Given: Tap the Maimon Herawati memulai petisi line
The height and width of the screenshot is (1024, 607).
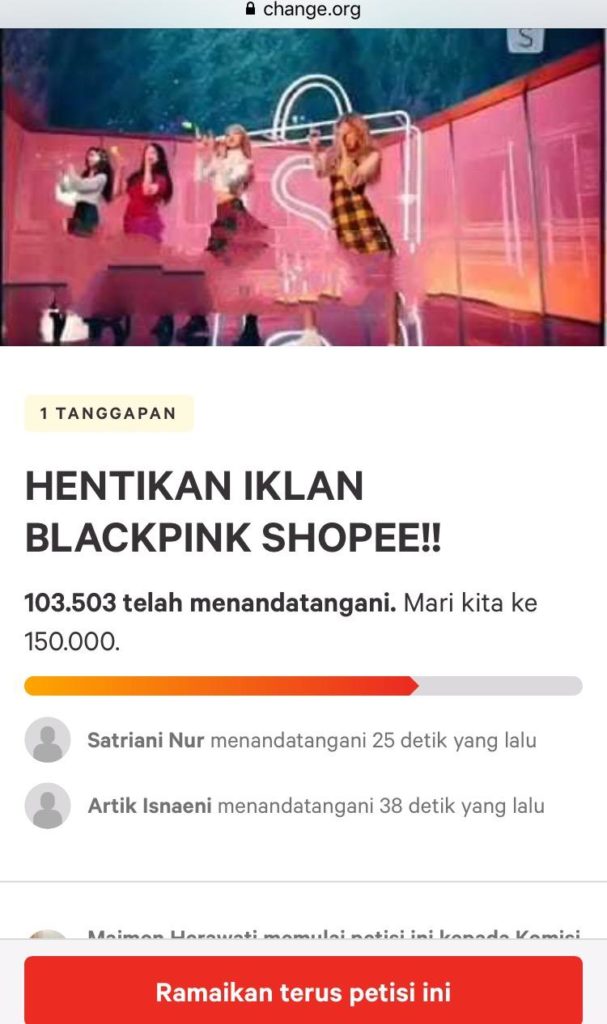Looking at the screenshot, I should 334,935.
